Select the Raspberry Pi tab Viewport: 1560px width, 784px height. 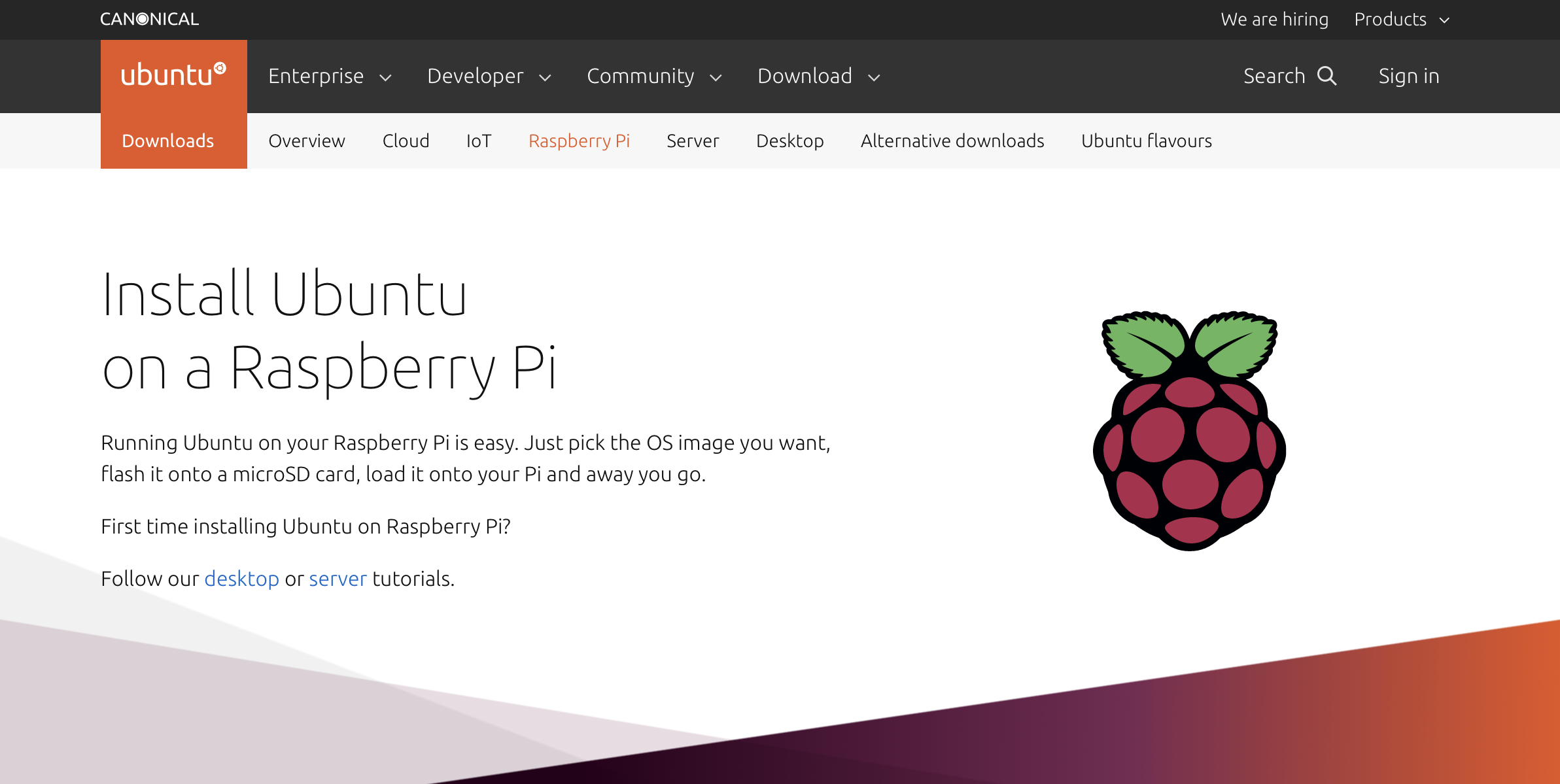pyautogui.click(x=579, y=141)
